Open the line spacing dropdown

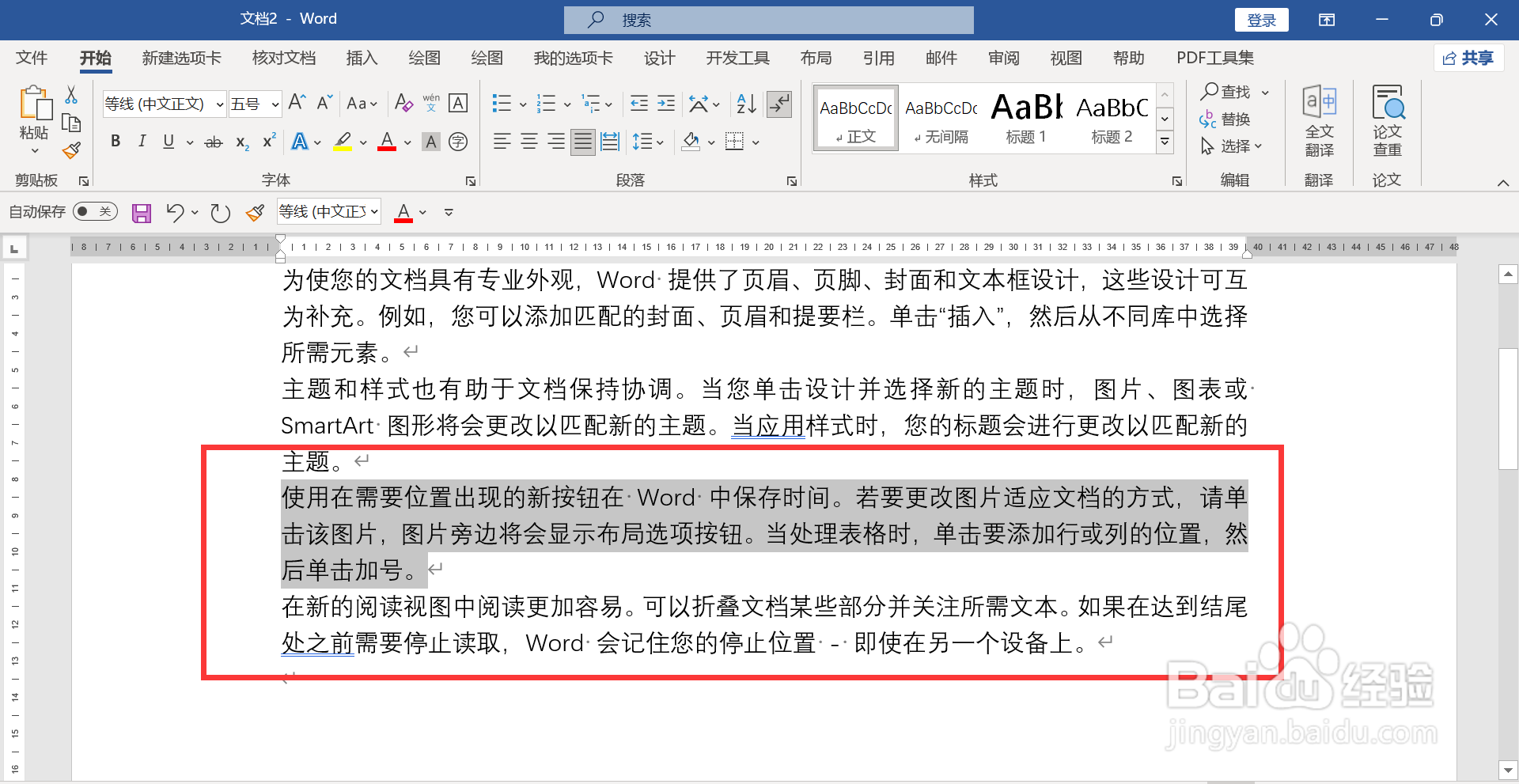point(648,142)
